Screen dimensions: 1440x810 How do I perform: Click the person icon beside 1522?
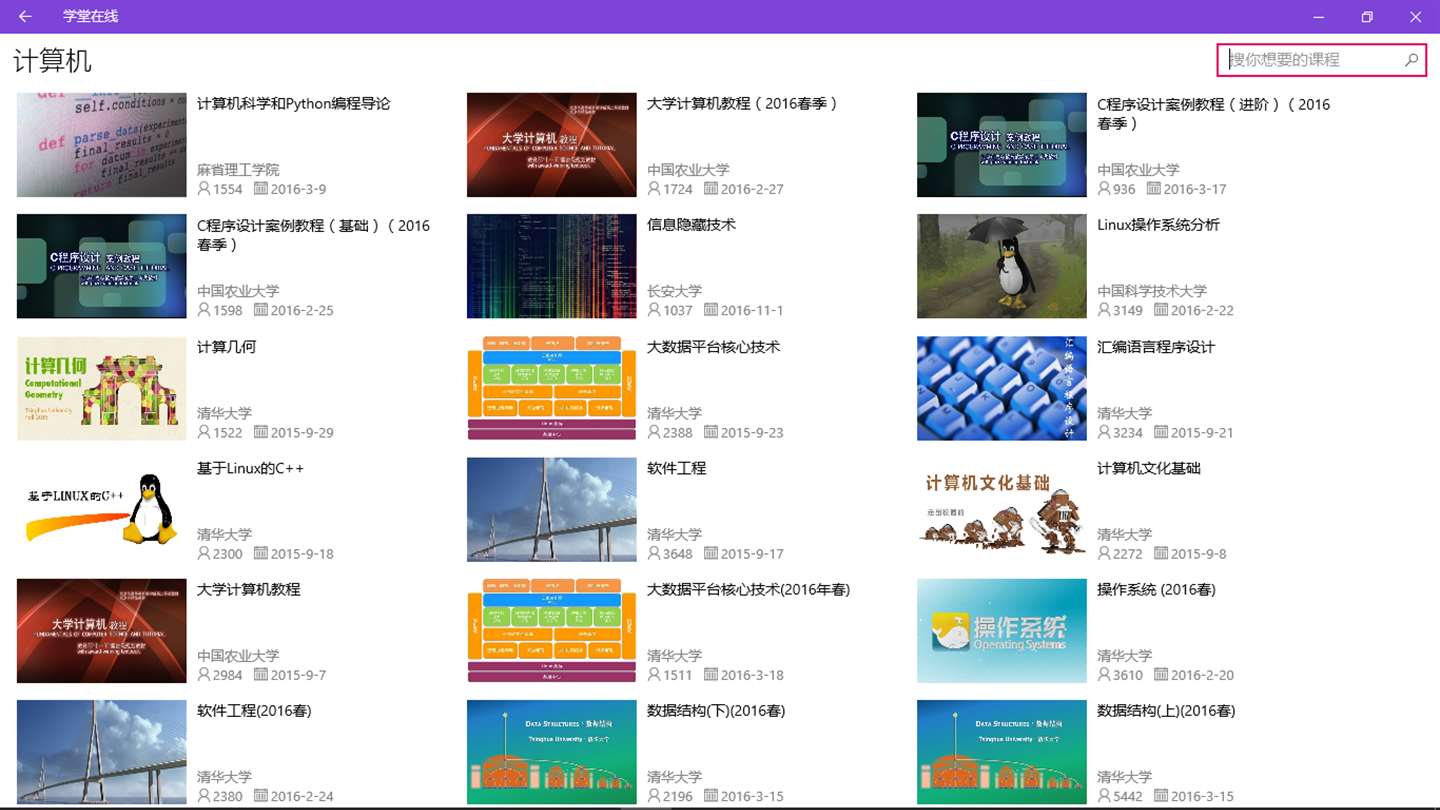204,432
